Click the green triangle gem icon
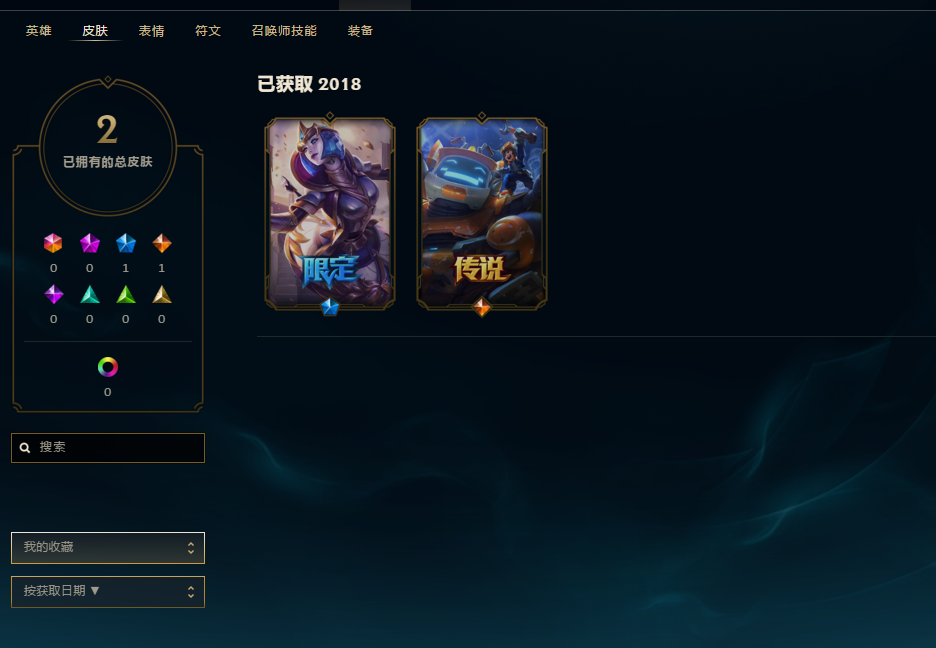This screenshot has width=936, height=648. (x=126, y=294)
